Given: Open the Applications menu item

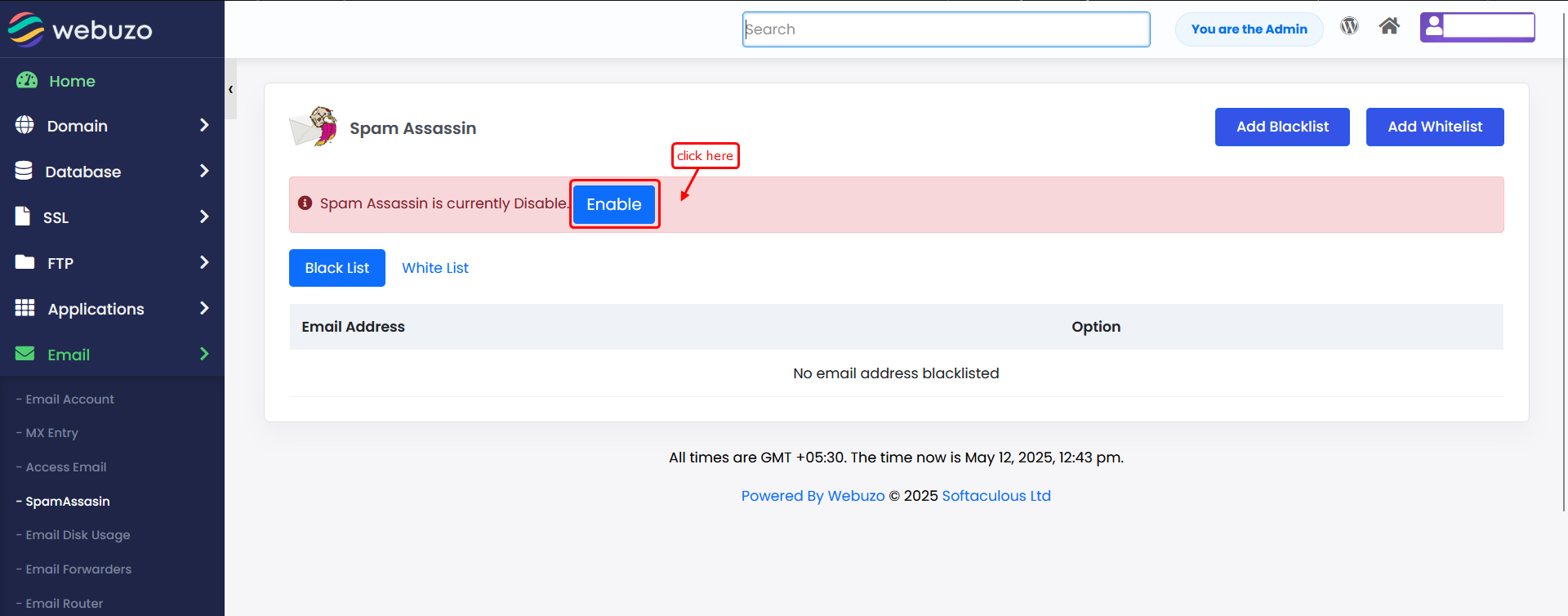Looking at the screenshot, I should (x=96, y=309).
